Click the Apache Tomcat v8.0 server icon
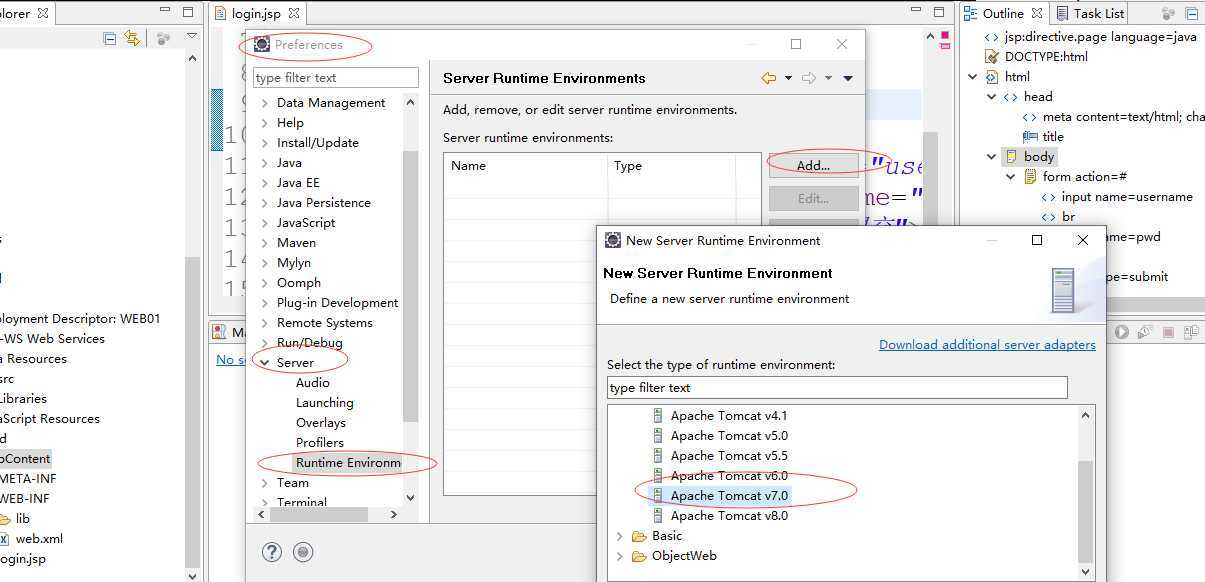This screenshot has height=582, width=1205. pos(658,516)
